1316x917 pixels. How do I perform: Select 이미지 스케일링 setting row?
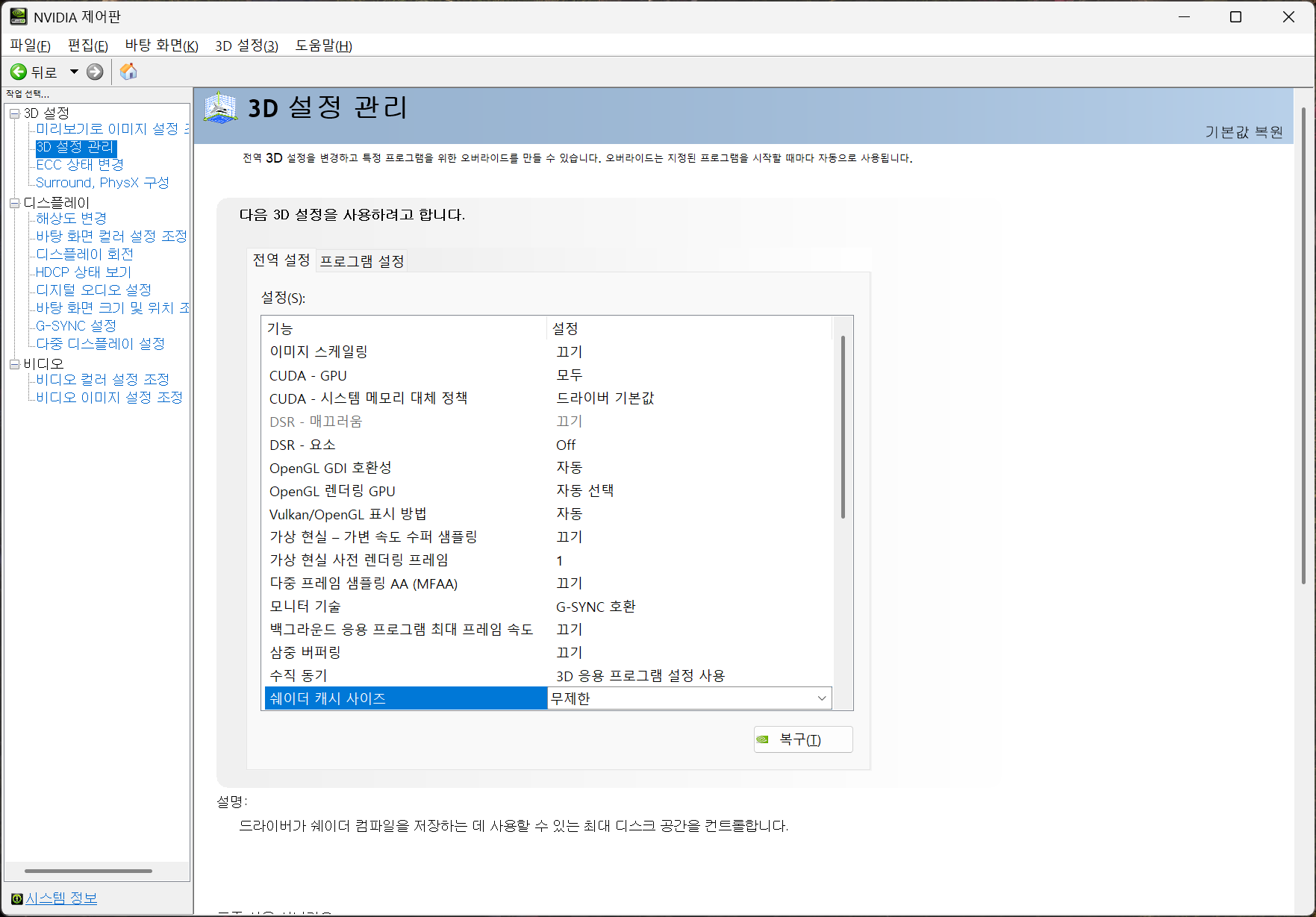click(x=548, y=352)
